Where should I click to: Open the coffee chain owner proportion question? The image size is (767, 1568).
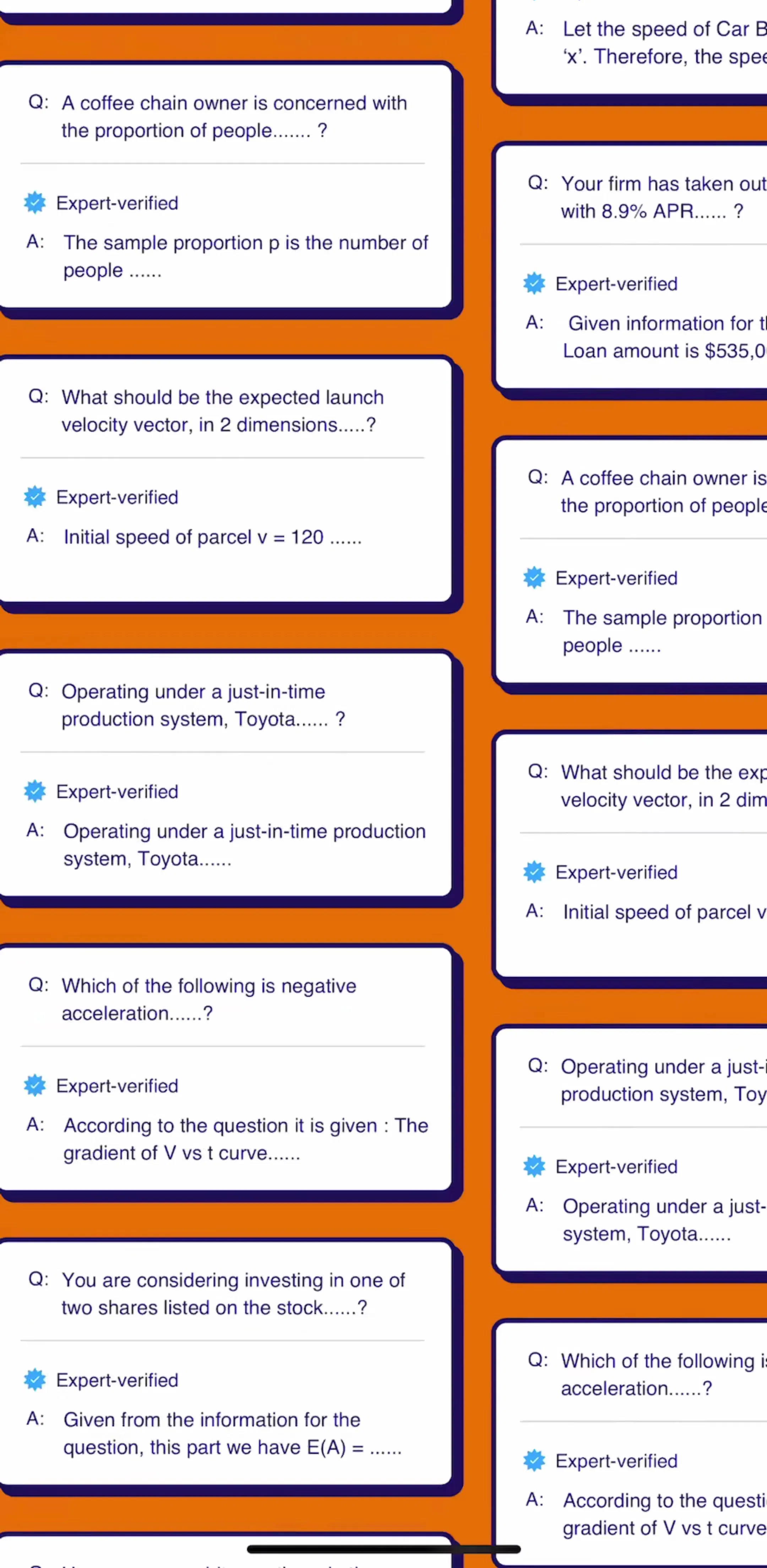234,116
